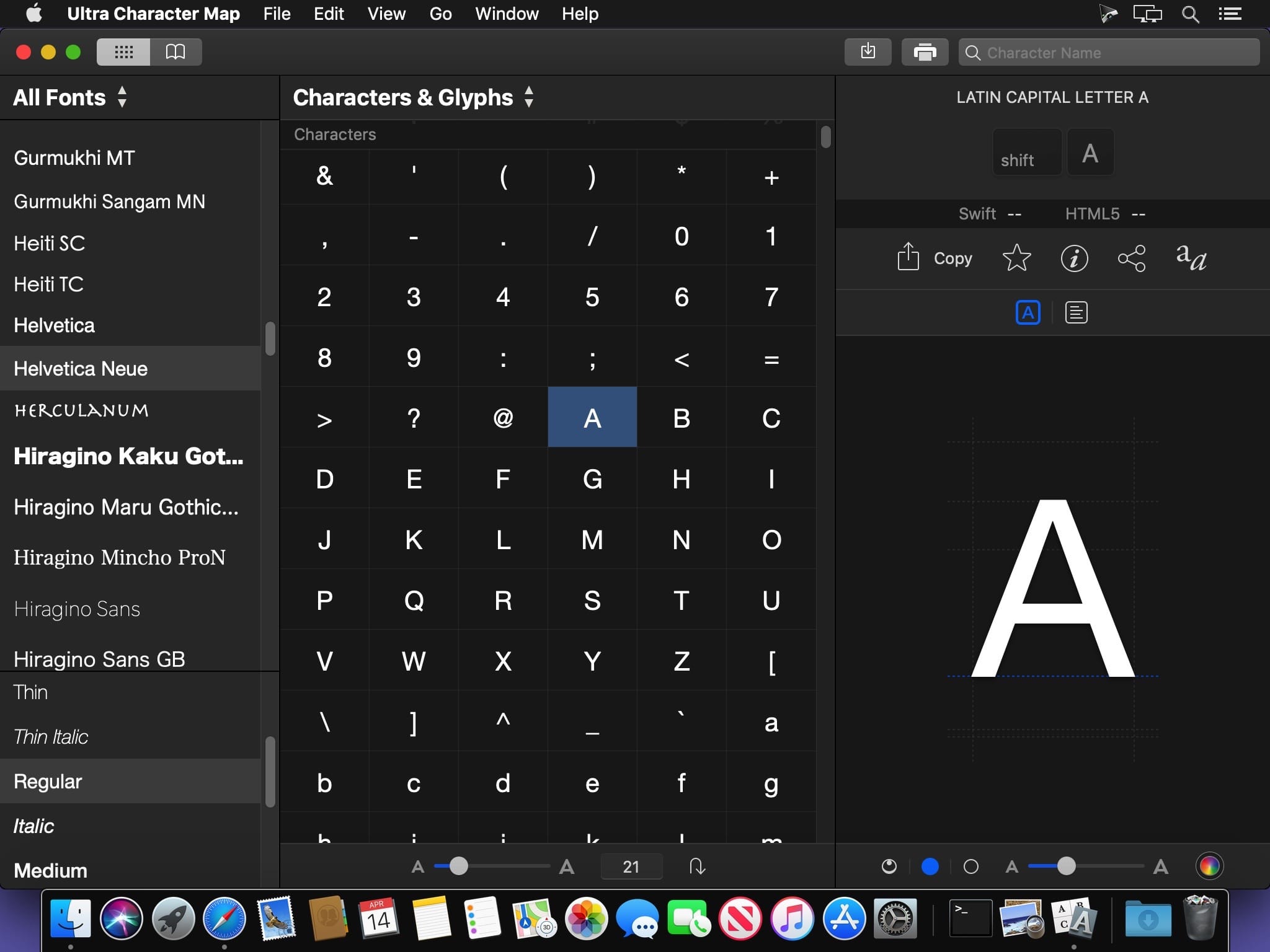Adjust the preview size slider
Screen dimensions: 1270x952
[x=1085, y=866]
